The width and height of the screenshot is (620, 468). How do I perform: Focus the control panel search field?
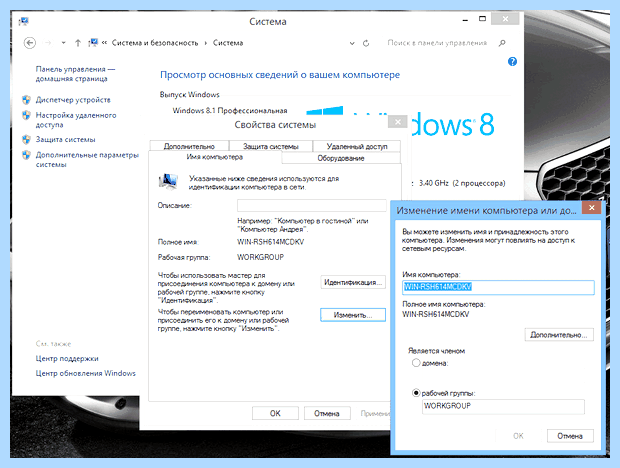[x=437, y=43]
